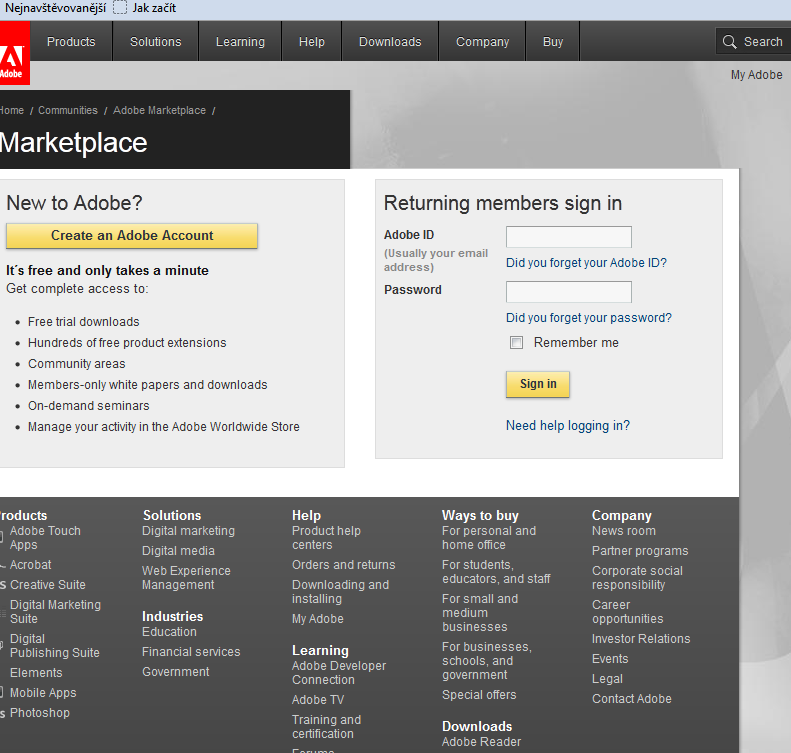The image size is (791, 753).
Task: Open Financial services footer link
Action: 191,652
